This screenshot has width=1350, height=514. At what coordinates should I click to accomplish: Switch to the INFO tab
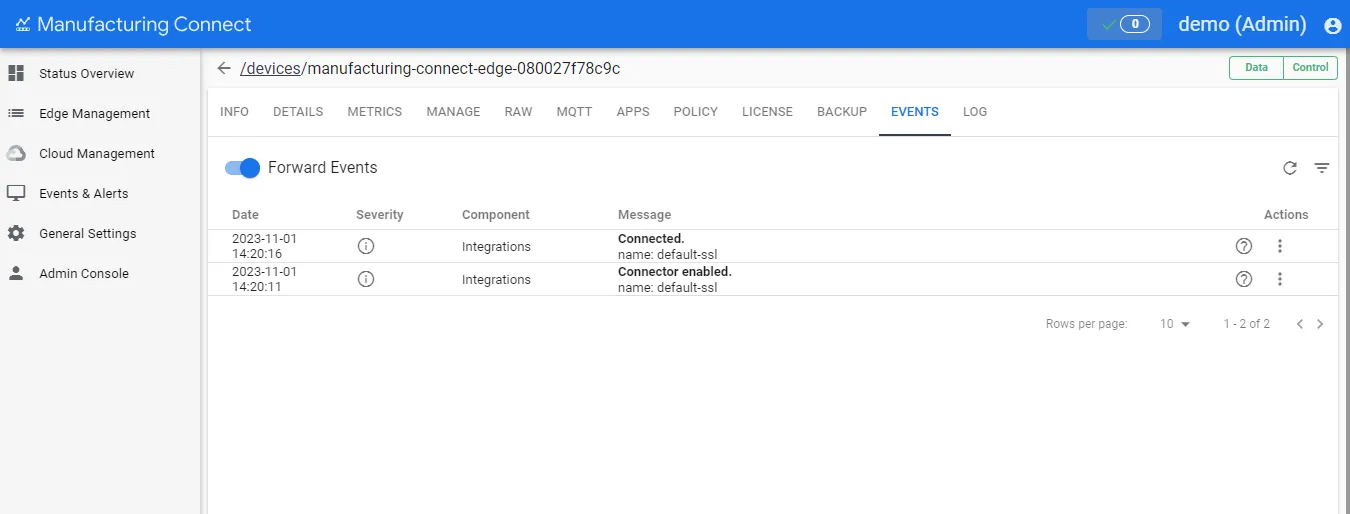(x=234, y=112)
